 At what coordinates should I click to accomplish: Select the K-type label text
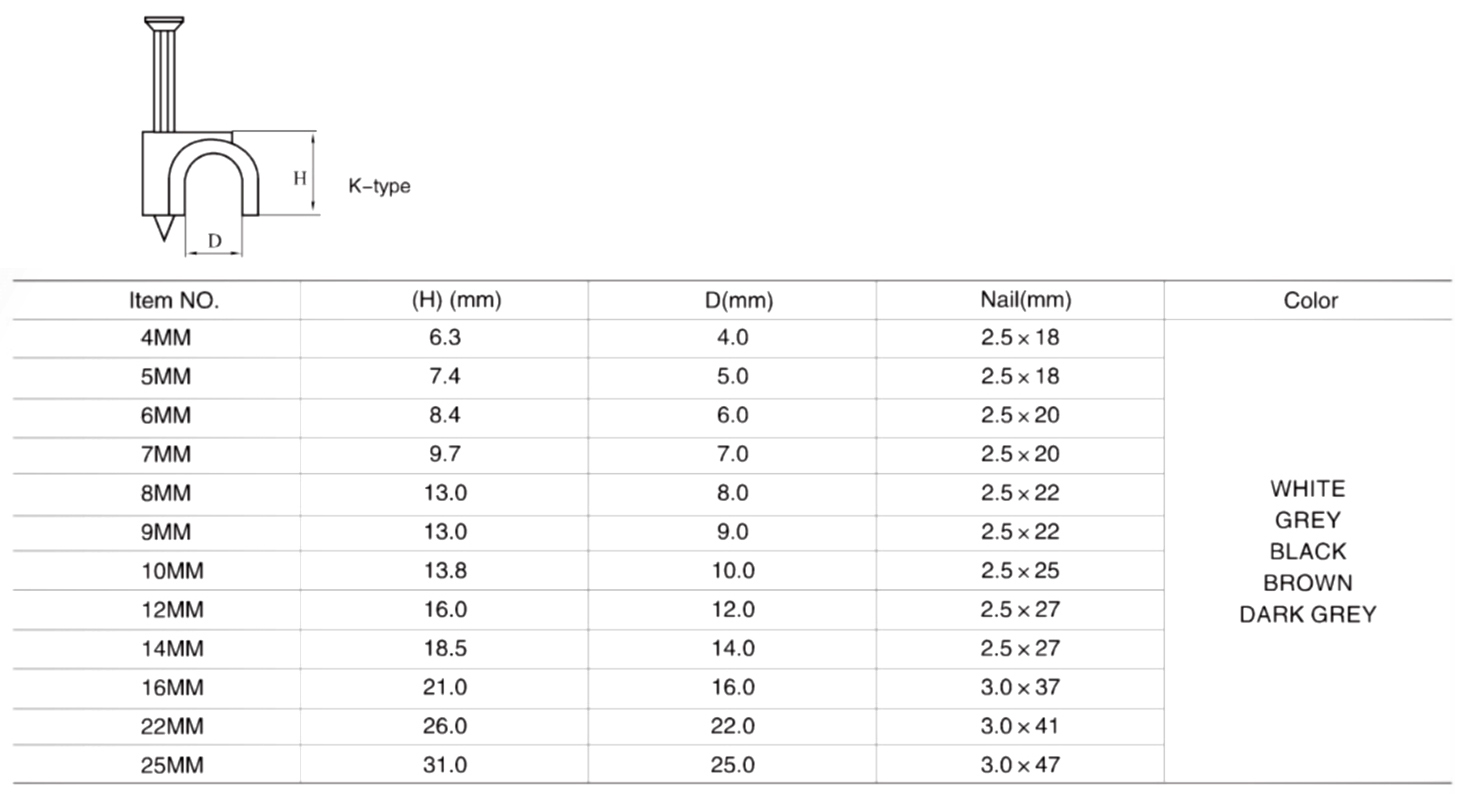379,186
